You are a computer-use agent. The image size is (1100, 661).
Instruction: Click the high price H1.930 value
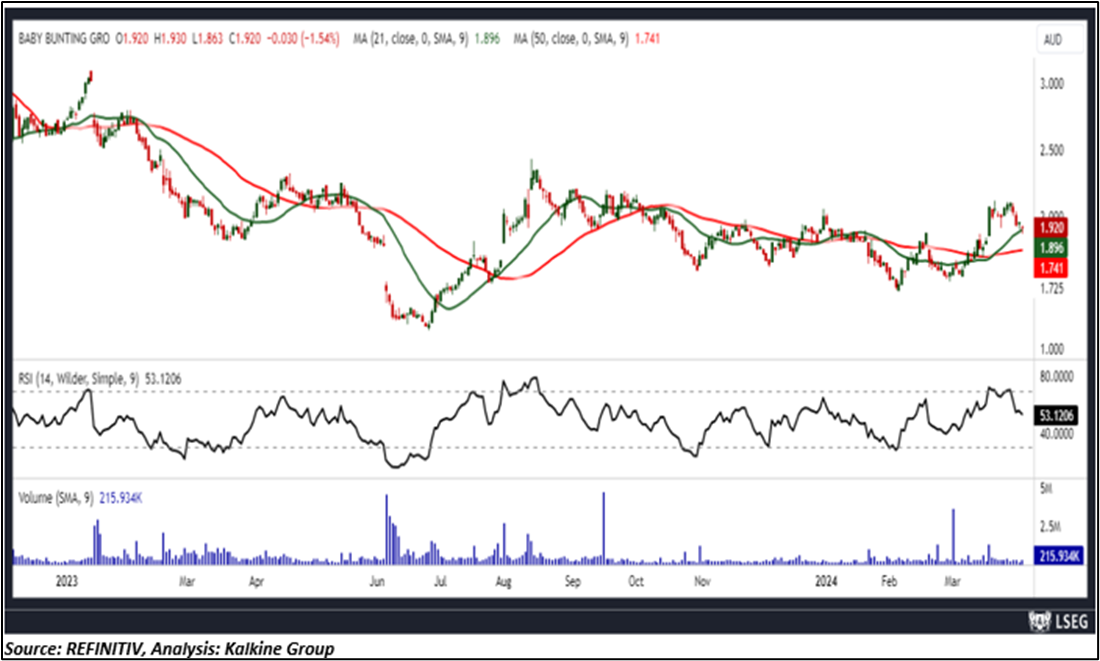pyautogui.click(x=170, y=39)
